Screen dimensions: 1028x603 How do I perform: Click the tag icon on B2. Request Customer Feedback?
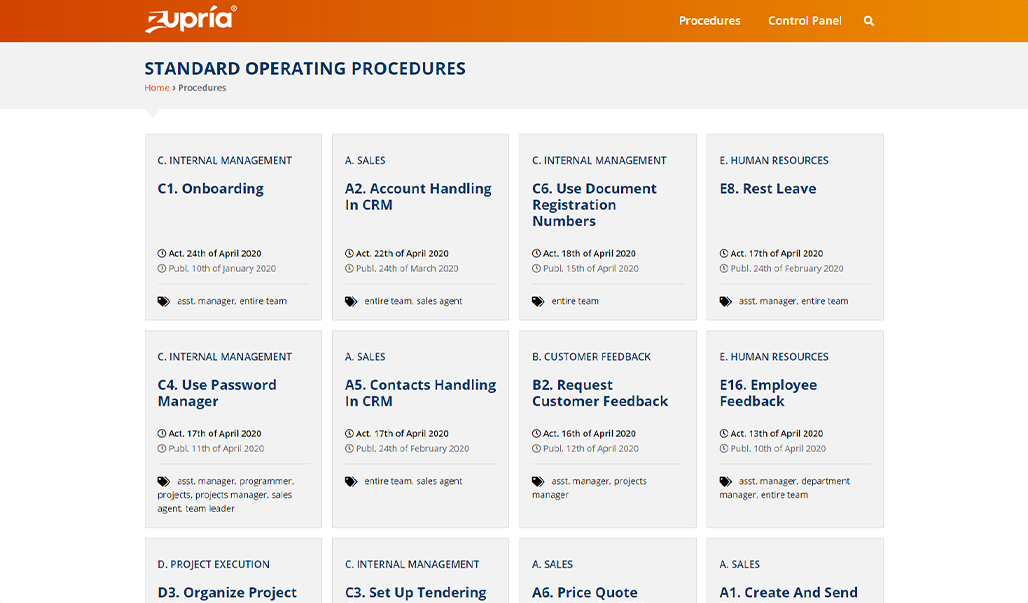[538, 481]
